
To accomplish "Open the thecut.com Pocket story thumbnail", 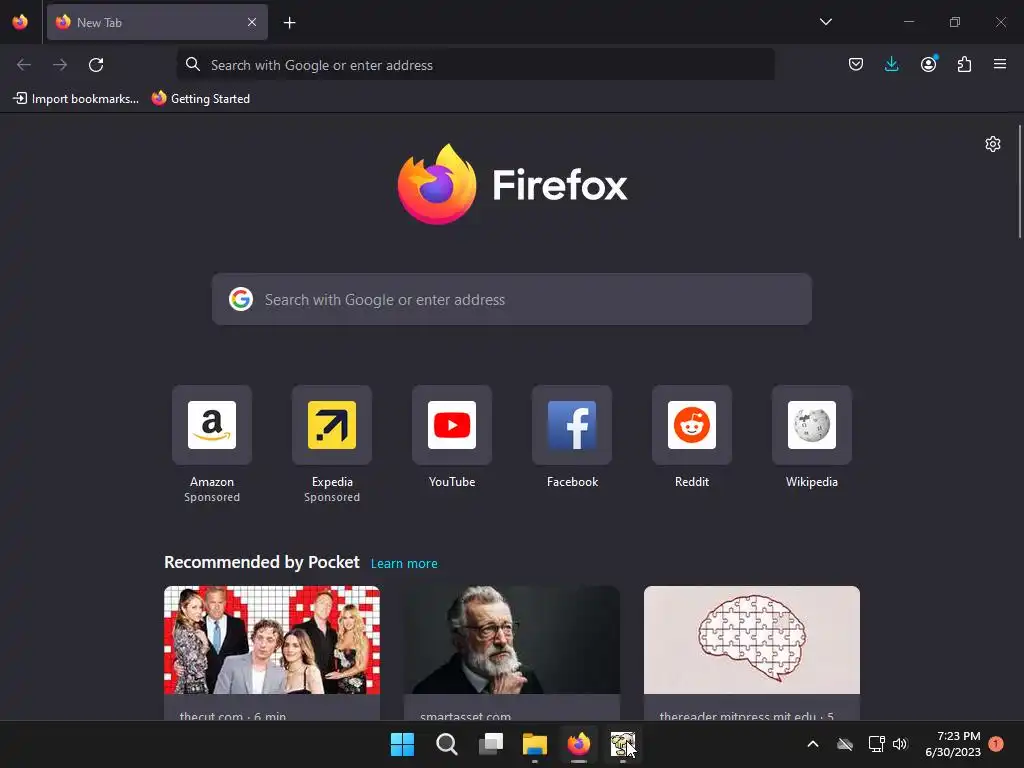I will point(272,640).
